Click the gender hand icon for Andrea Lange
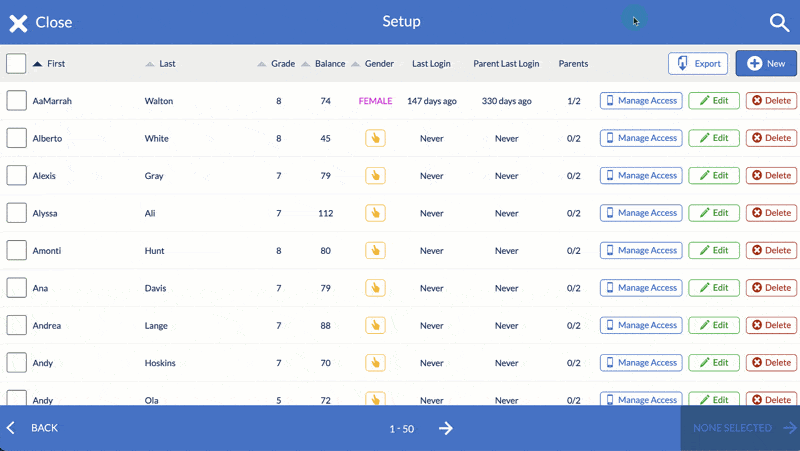The image size is (800, 451). coord(375,325)
